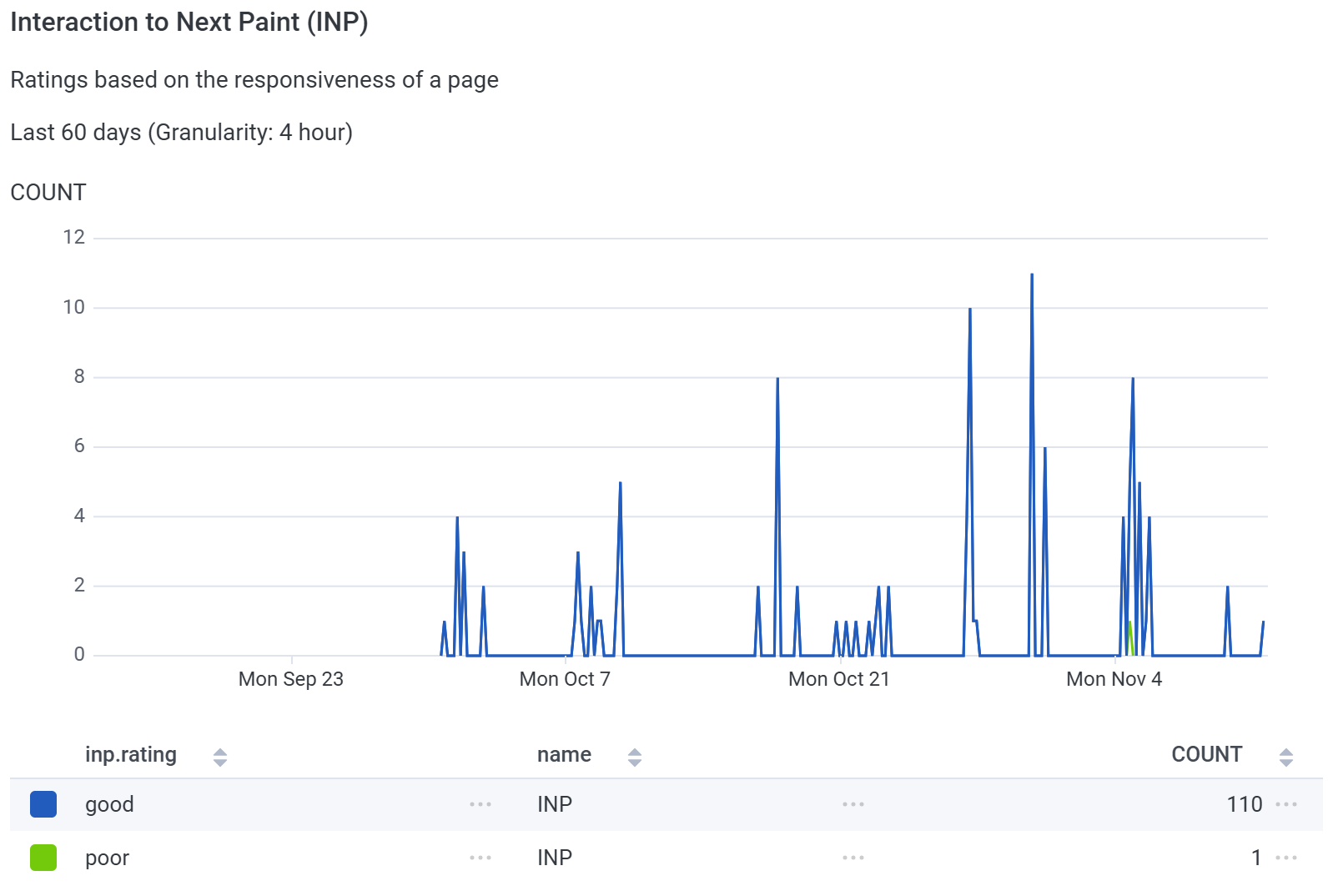
Task: Select the good rating row
Action: pos(666,804)
